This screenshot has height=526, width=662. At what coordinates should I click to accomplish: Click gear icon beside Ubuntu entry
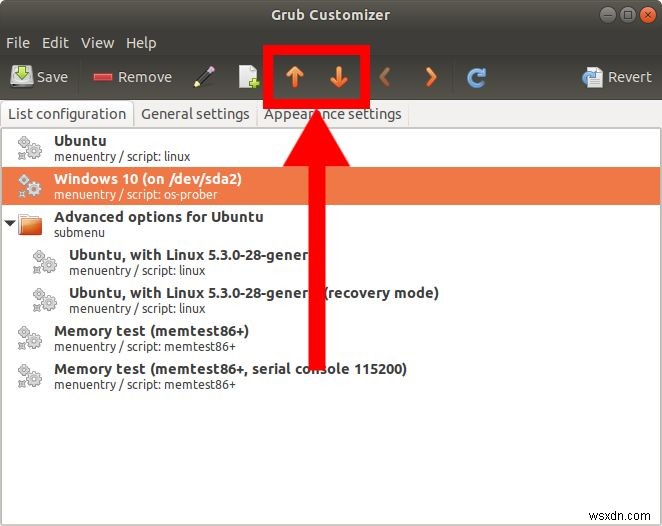[x=30, y=148]
